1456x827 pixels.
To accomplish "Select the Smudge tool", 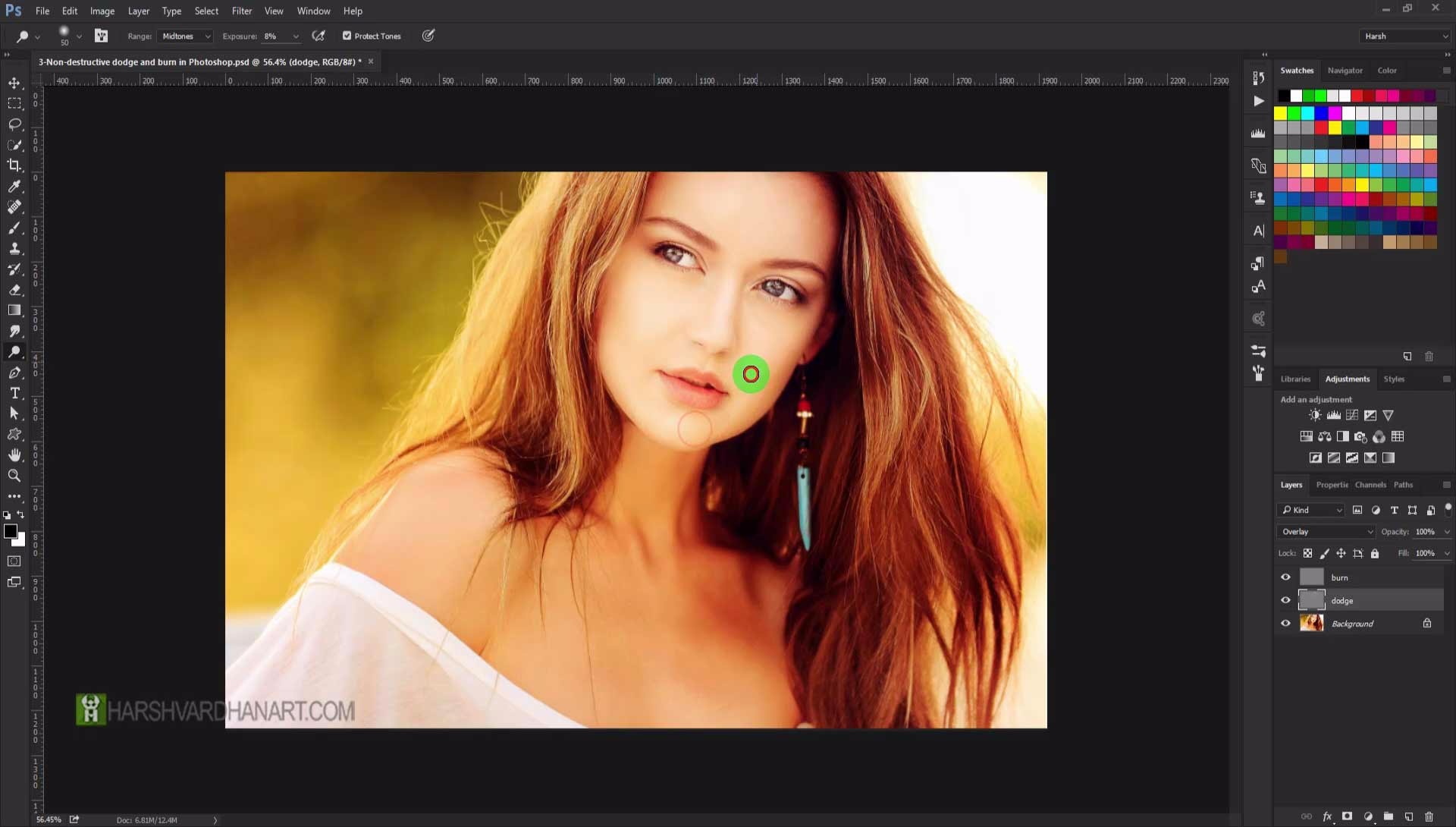I will pyautogui.click(x=14, y=331).
